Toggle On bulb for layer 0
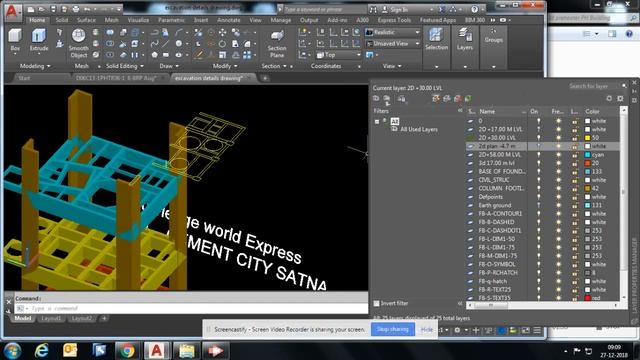The height and width of the screenshot is (360, 640). click(x=538, y=121)
